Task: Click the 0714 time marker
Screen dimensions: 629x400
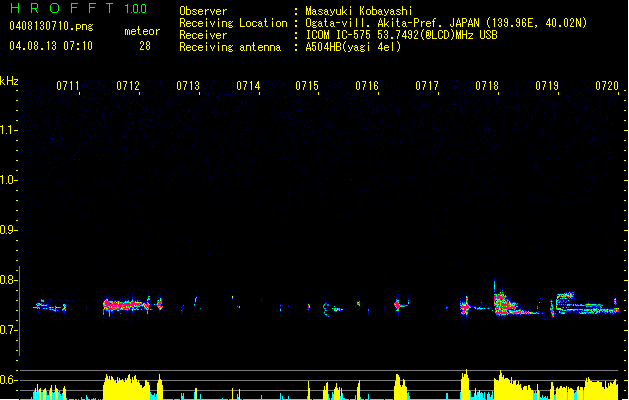Action: point(248,86)
